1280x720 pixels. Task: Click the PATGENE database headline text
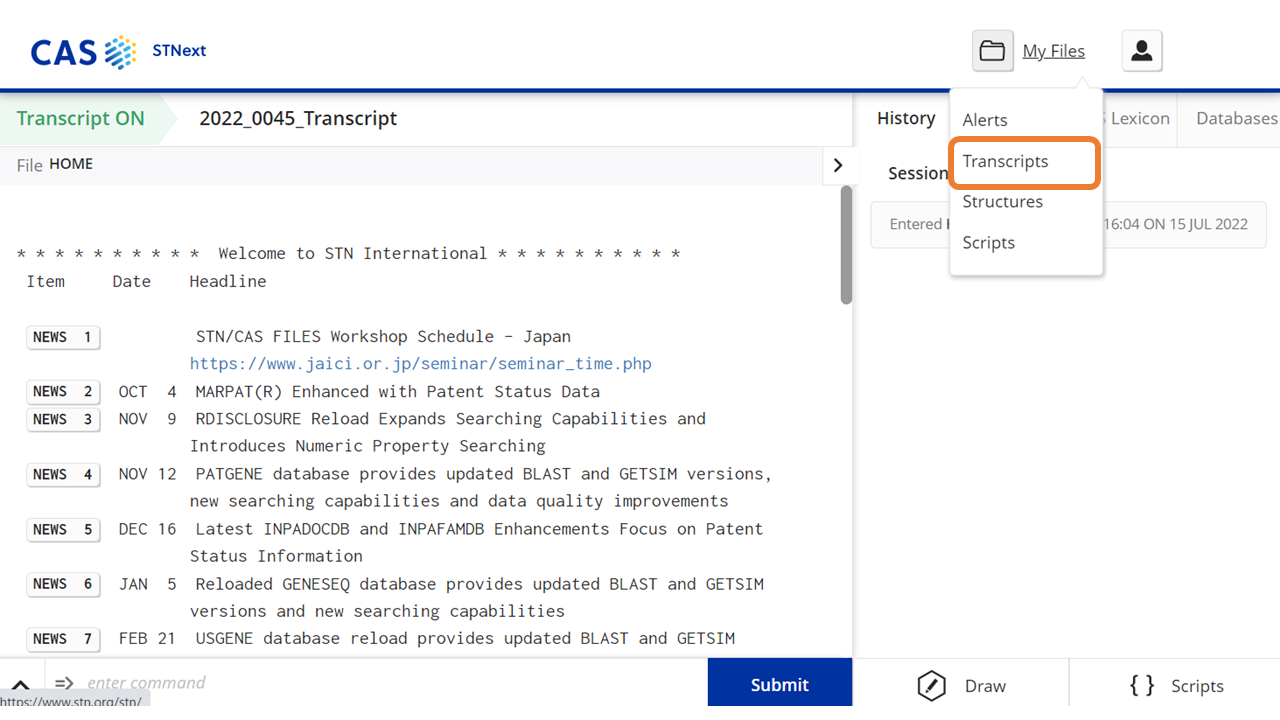pos(481,487)
